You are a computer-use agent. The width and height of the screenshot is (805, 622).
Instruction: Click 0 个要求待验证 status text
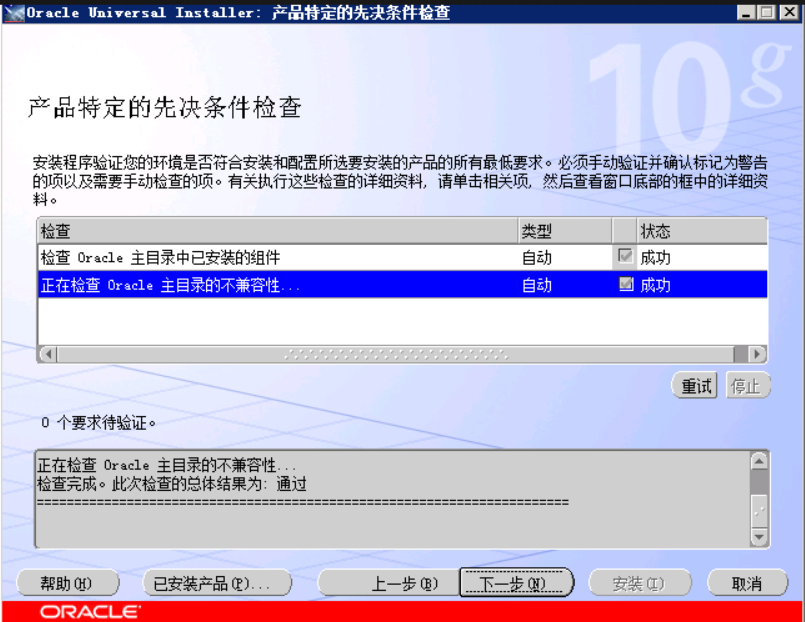tap(98, 423)
